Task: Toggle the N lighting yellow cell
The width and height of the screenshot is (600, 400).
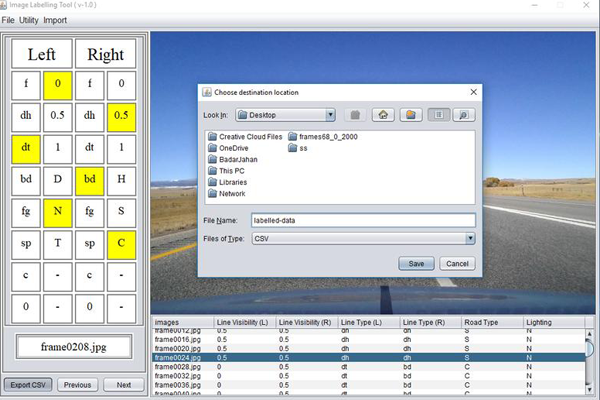Action: (x=57, y=212)
